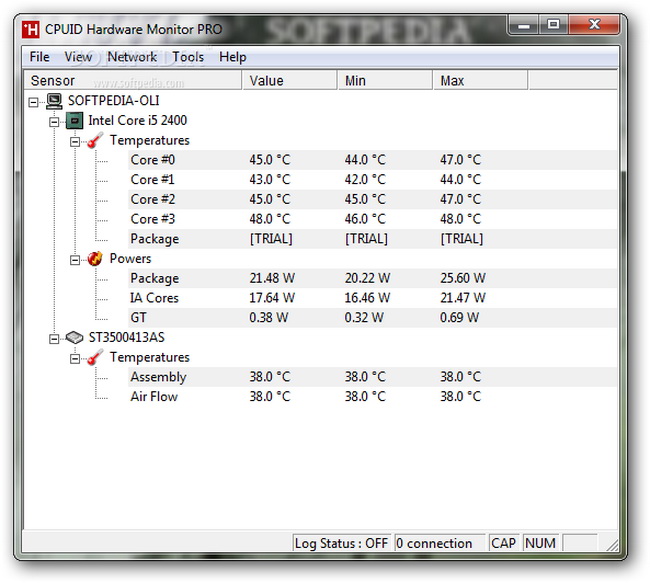650x583 pixels.
Task: Click the Value column header
Action: (x=289, y=80)
